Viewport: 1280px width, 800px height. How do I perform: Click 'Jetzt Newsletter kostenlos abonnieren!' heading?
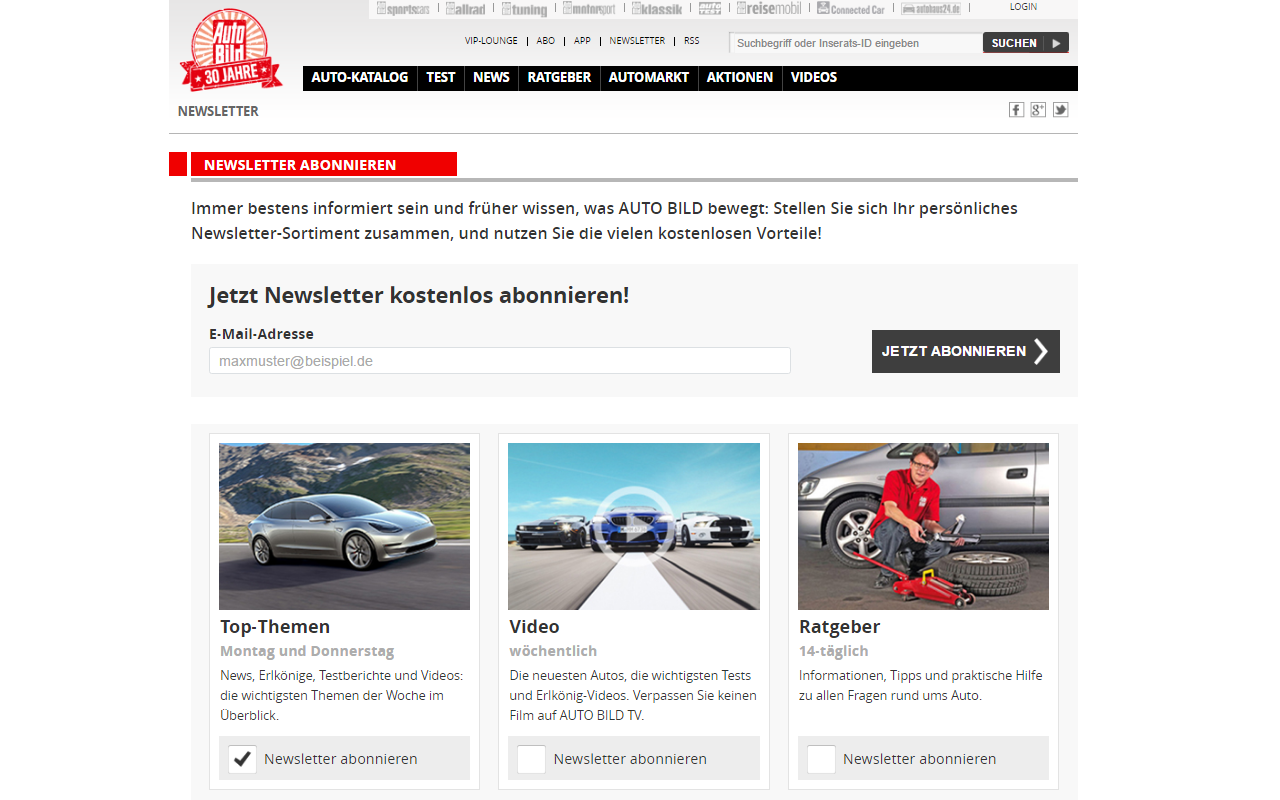tap(419, 295)
